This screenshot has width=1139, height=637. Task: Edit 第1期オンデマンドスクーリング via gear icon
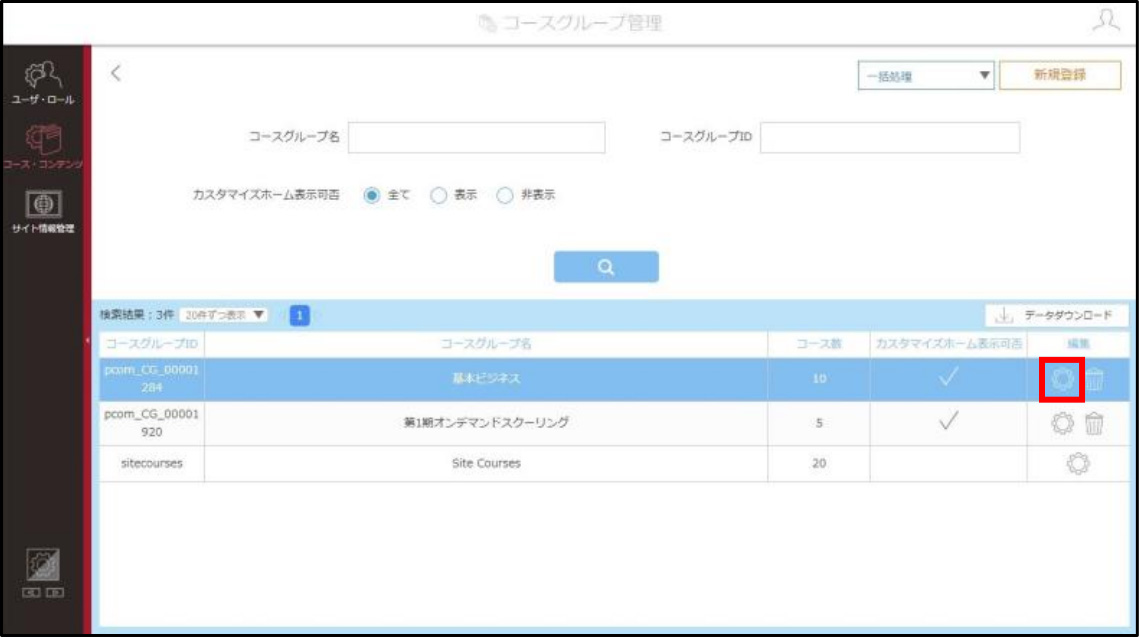coord(1062,423)
